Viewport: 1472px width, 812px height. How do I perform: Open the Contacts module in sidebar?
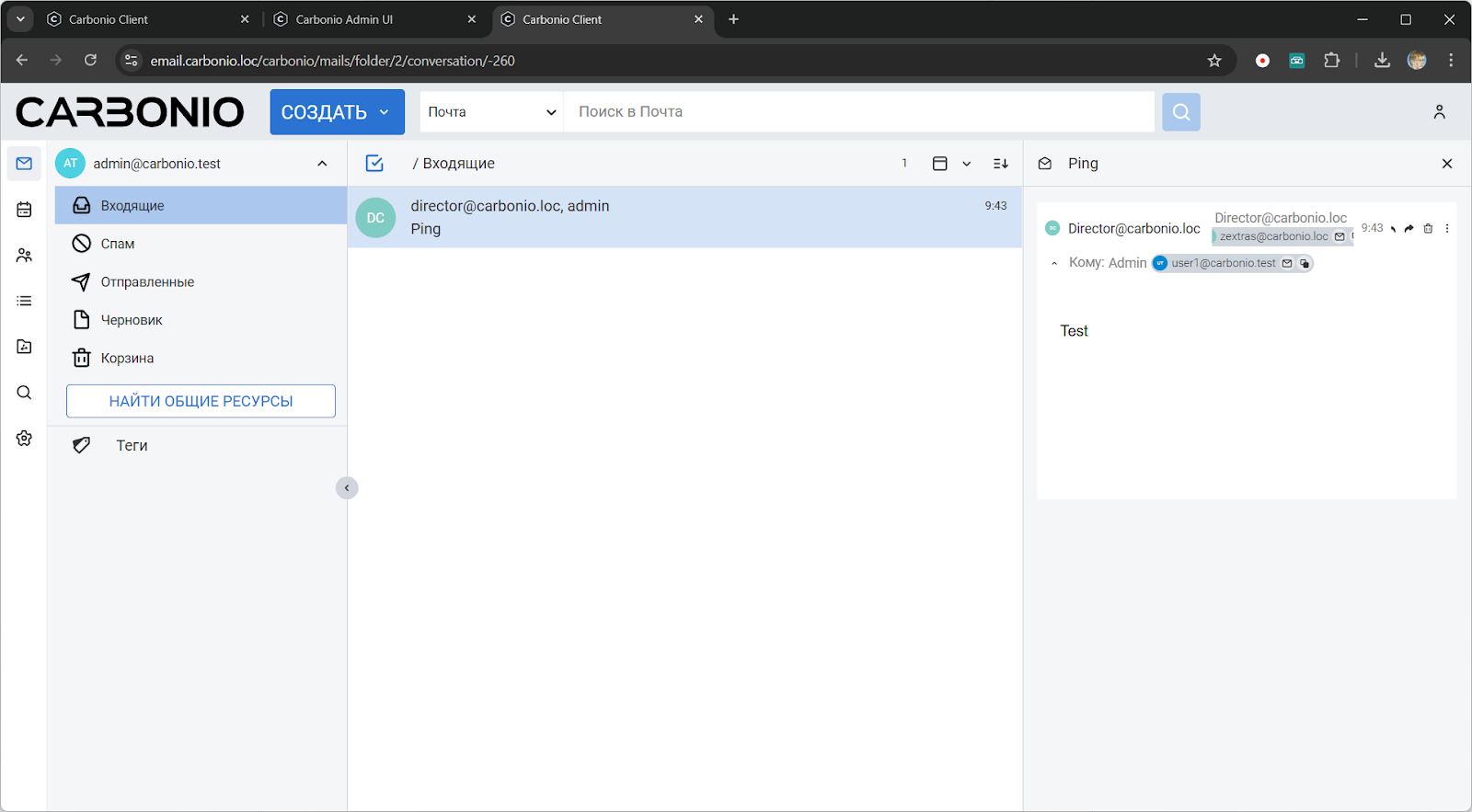24,256
